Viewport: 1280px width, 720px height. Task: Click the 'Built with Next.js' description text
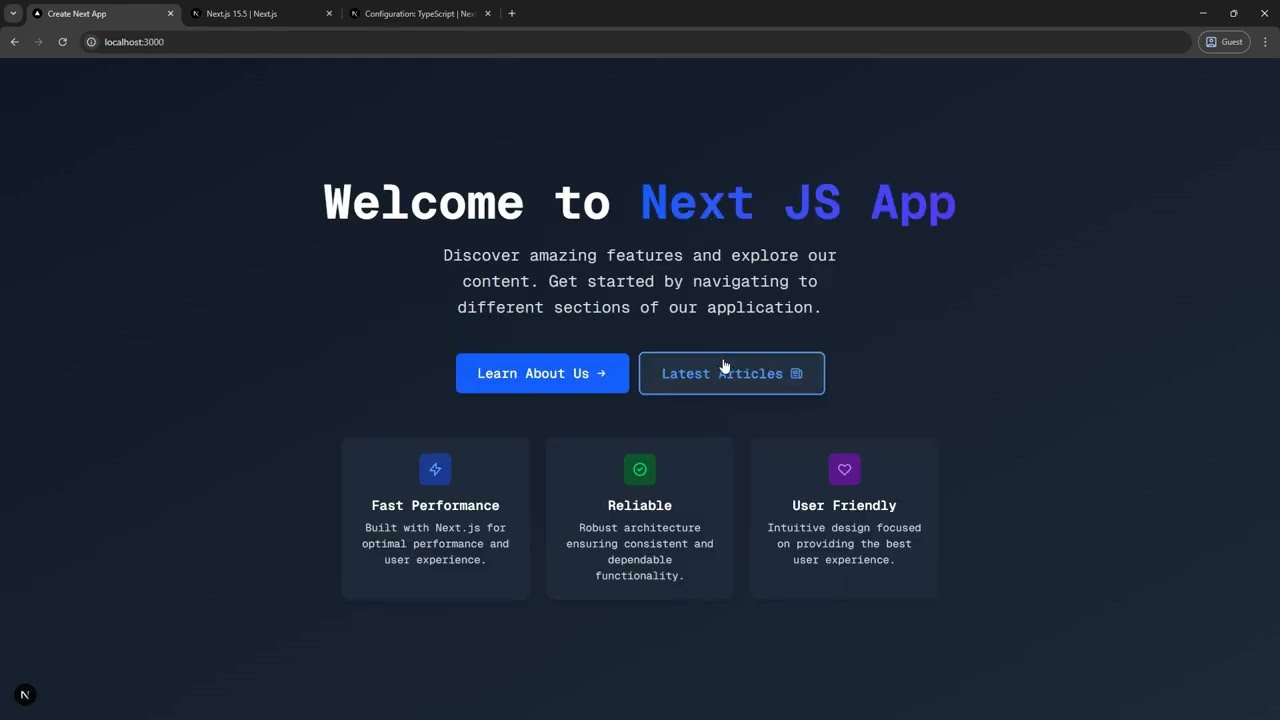(x=435, y=544)
